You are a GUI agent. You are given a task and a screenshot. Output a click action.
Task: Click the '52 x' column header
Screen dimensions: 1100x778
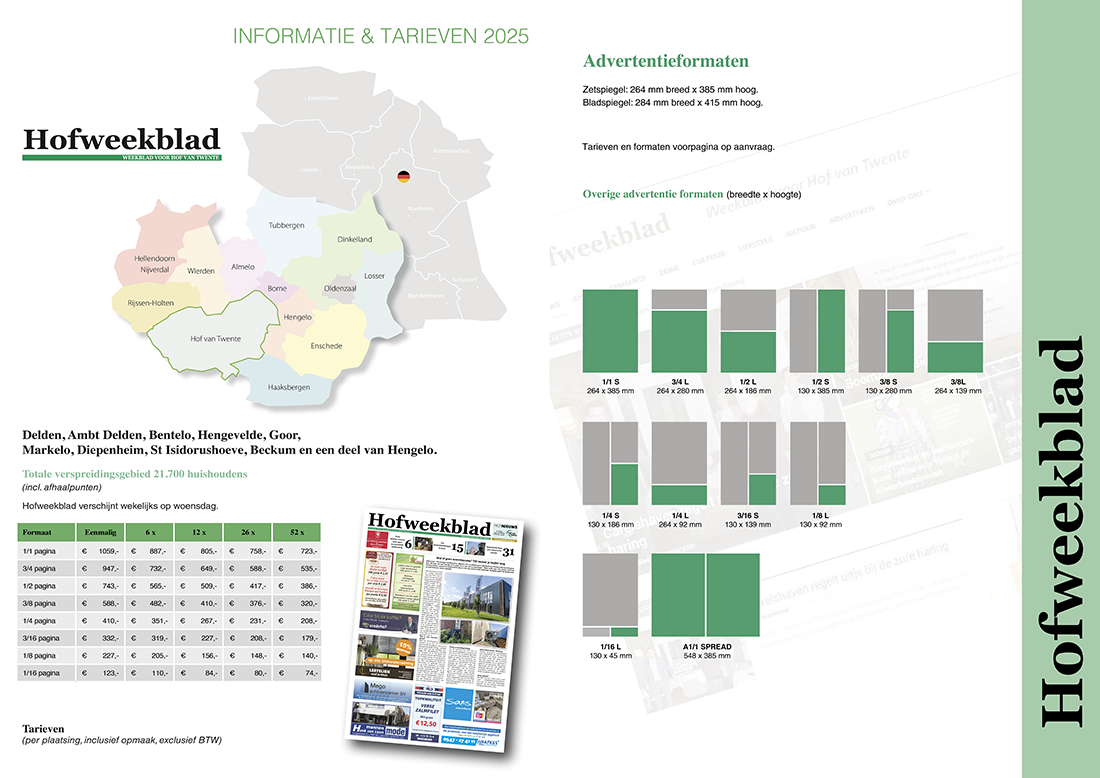[297, 532]
